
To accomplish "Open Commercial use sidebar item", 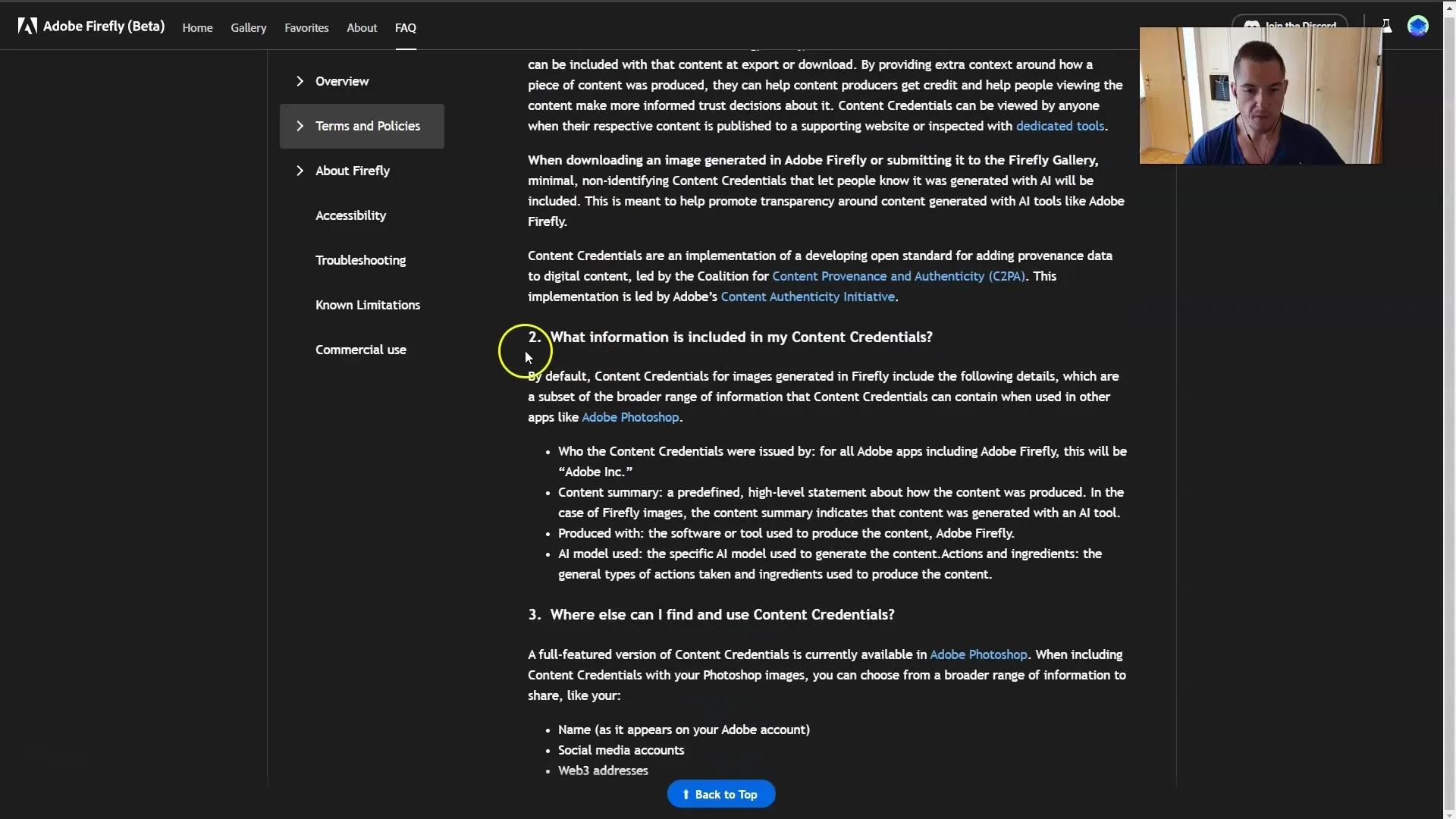I will point(361,350).
